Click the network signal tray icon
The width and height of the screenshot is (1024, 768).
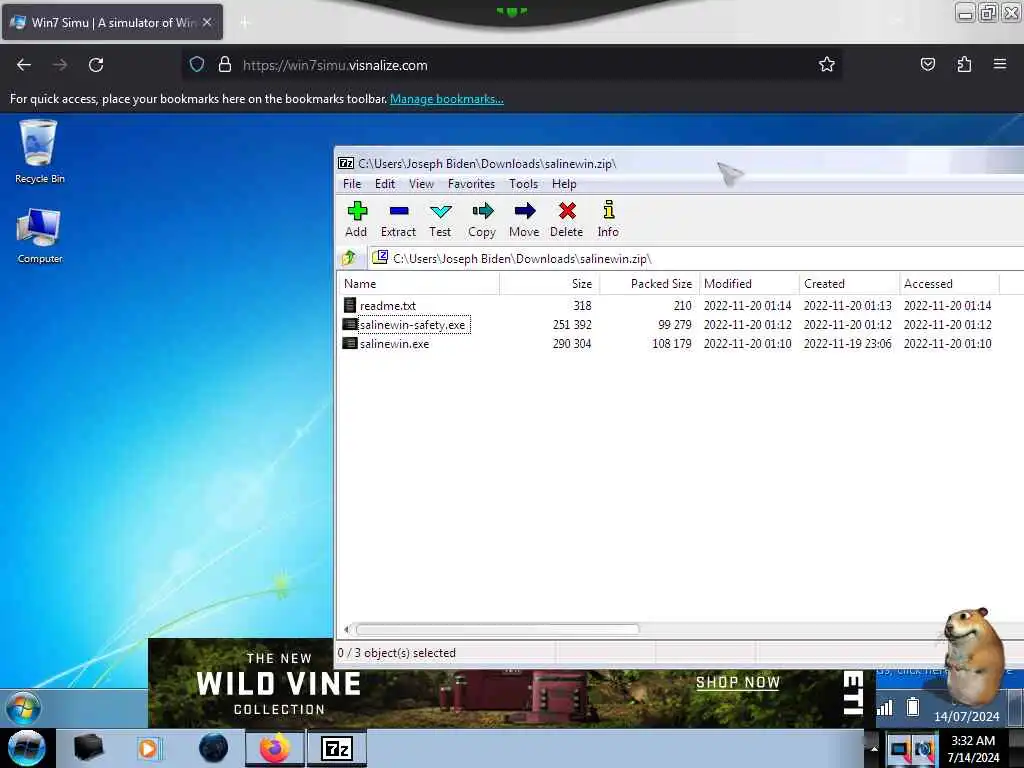(885, 707)
